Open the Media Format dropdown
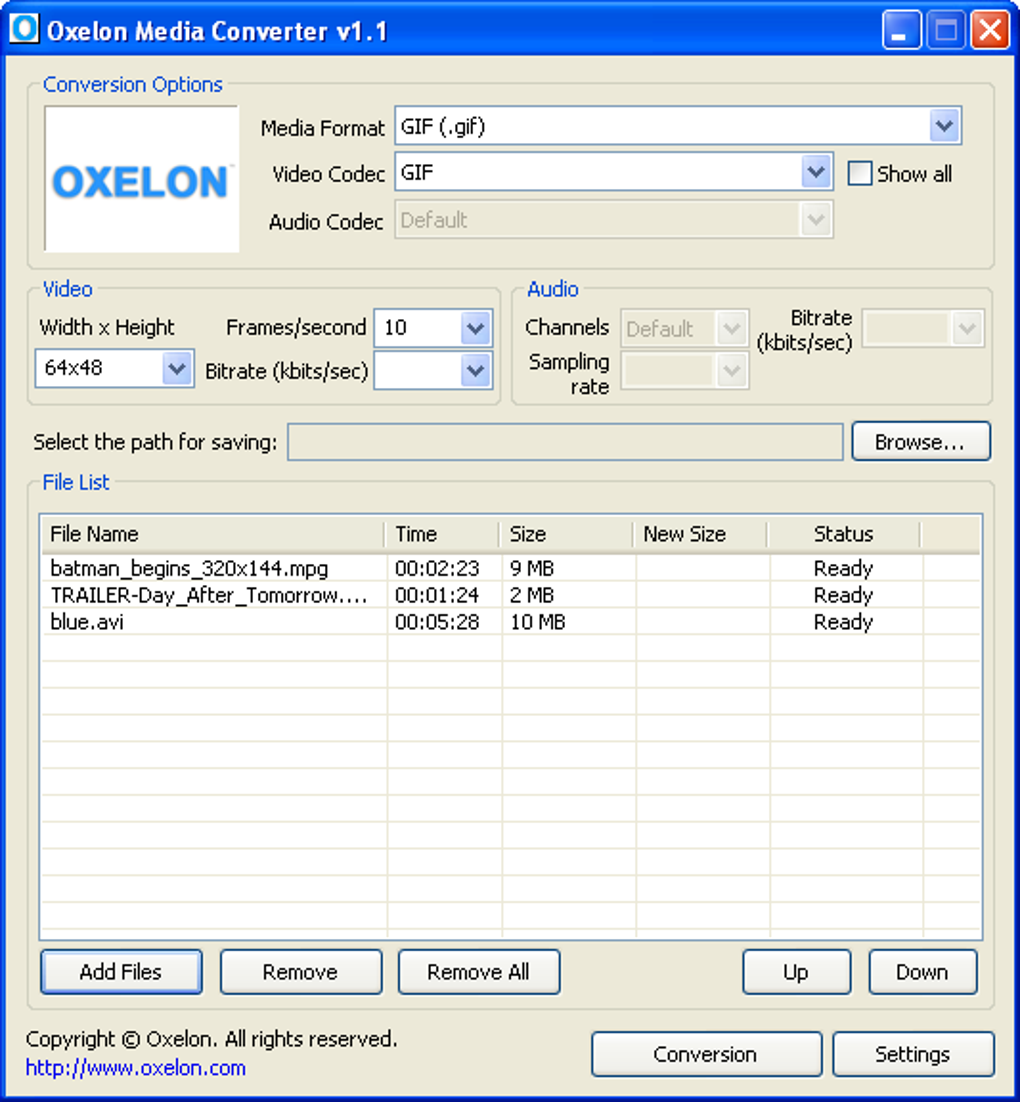 [x=944, y=127]
